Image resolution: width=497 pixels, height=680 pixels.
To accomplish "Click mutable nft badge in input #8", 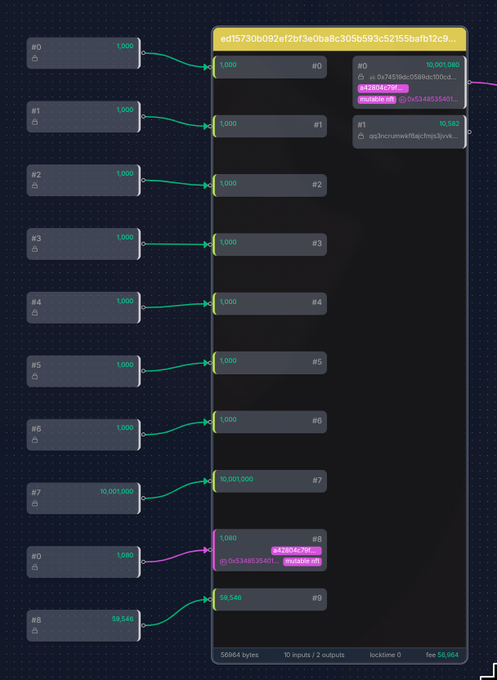I will coord(302,562).
